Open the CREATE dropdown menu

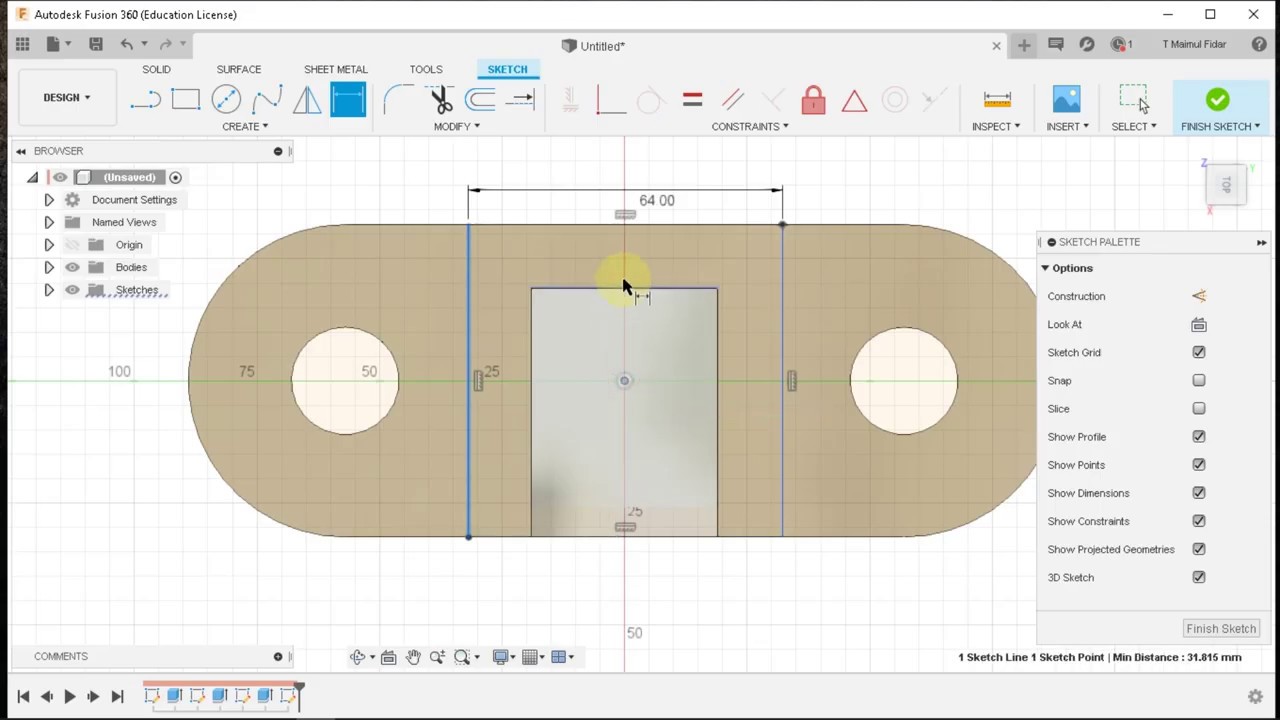pos(245,126)
